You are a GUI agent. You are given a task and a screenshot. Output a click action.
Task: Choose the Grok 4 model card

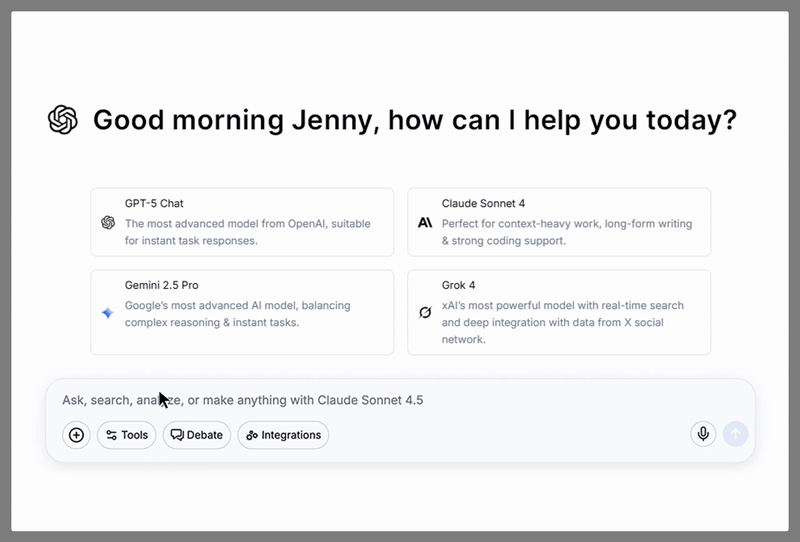(559, 312)
